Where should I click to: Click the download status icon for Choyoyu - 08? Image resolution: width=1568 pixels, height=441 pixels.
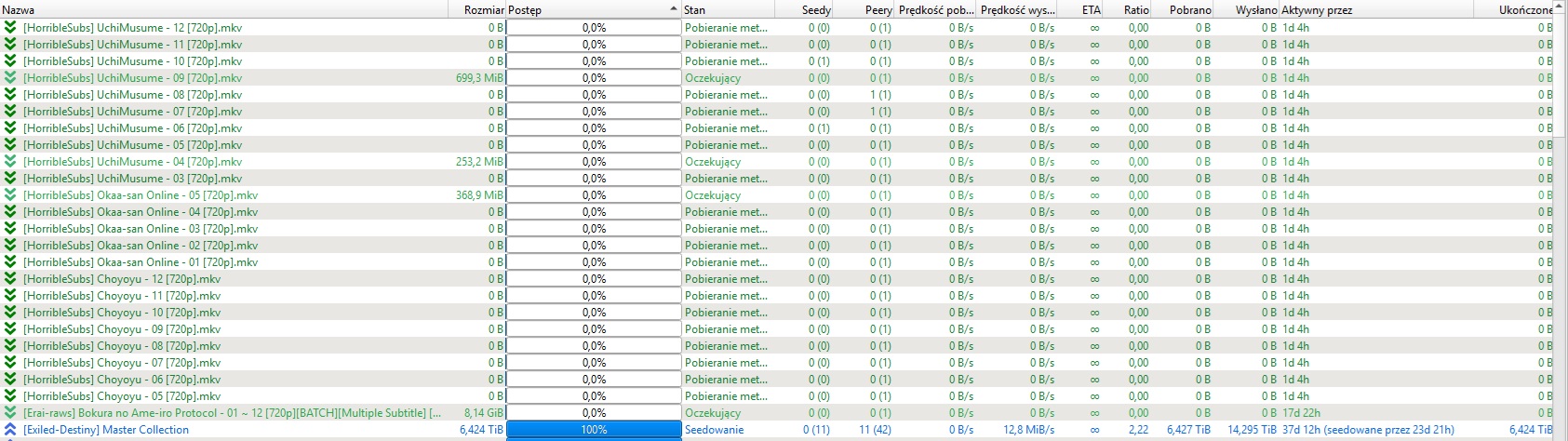(10, 346)
